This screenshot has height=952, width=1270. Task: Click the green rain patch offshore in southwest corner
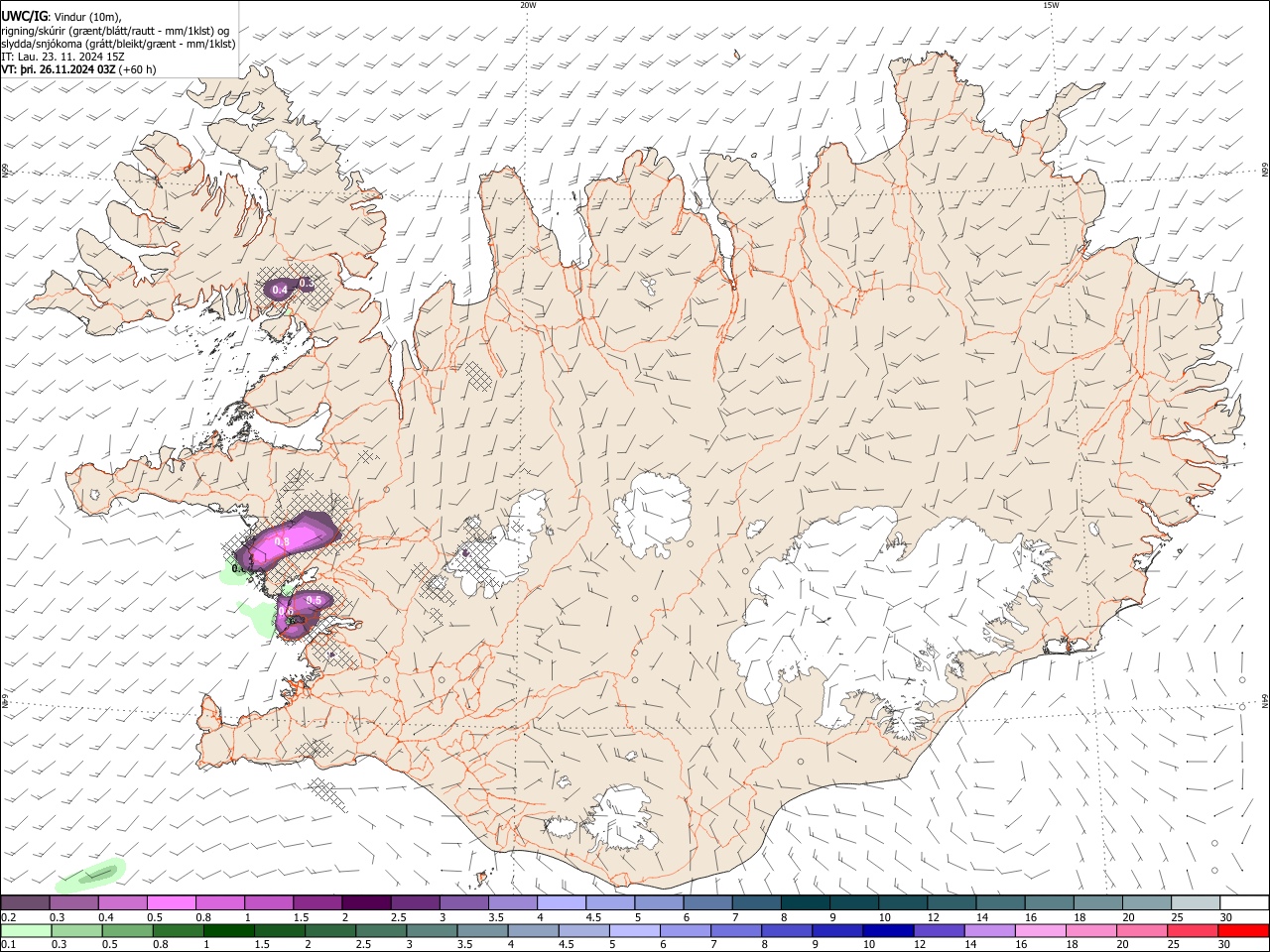click(x=92, y=874)
